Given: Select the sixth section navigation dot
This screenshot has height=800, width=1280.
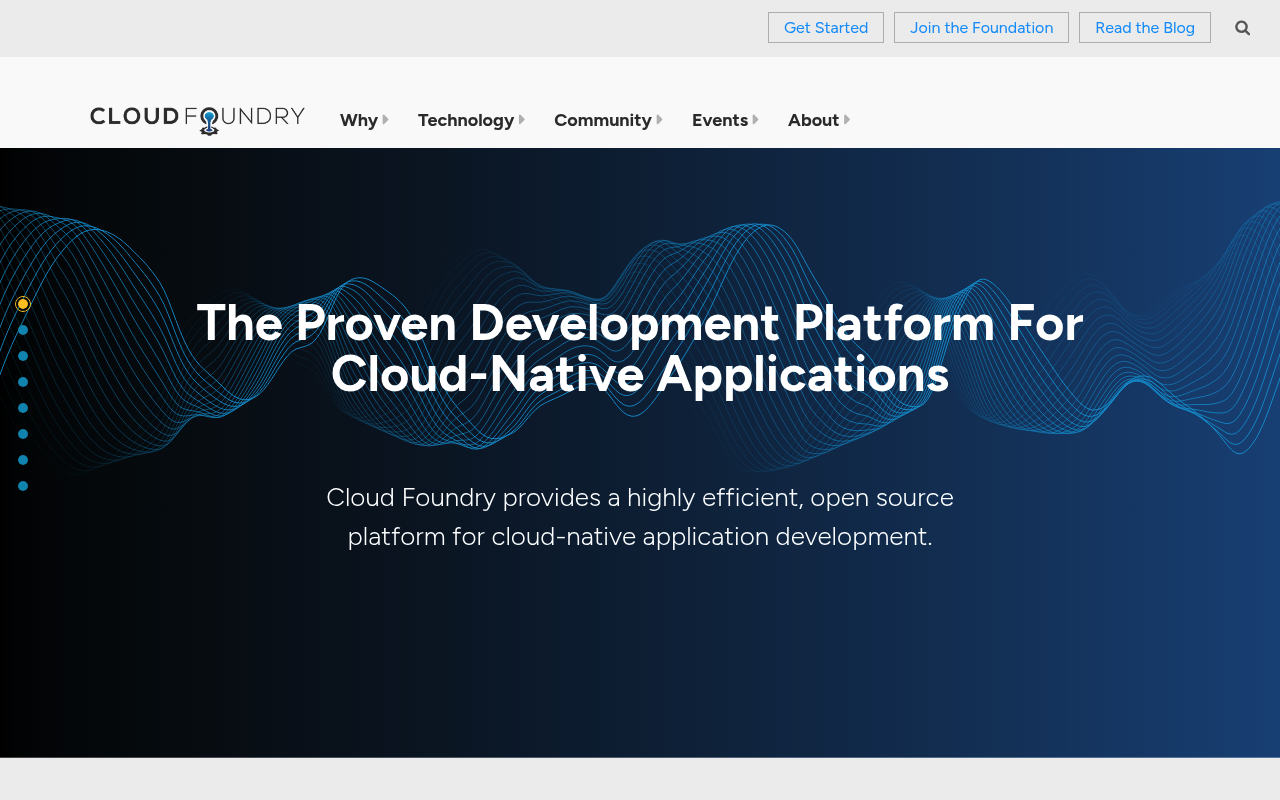Looking at the screenshot, I should [x=23, y=434].
